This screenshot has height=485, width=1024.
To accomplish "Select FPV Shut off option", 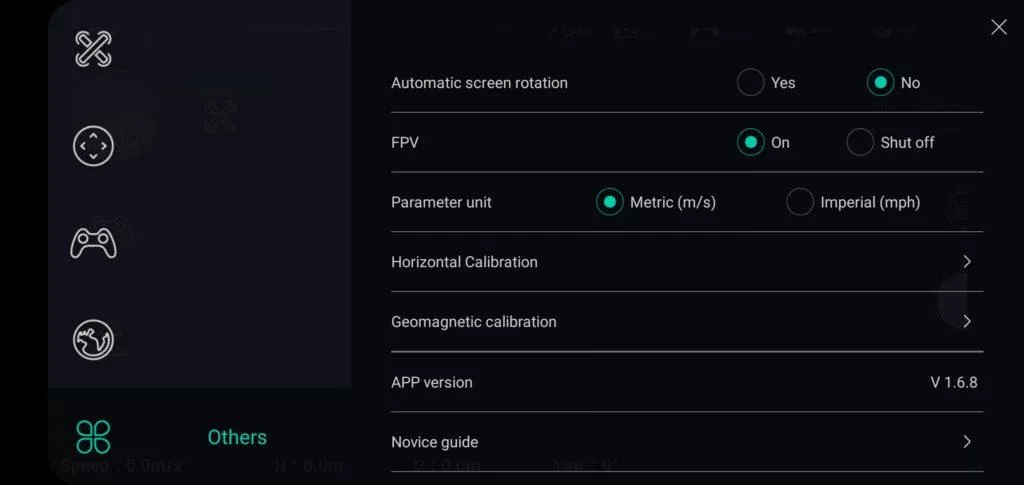I will click(860, 143).
